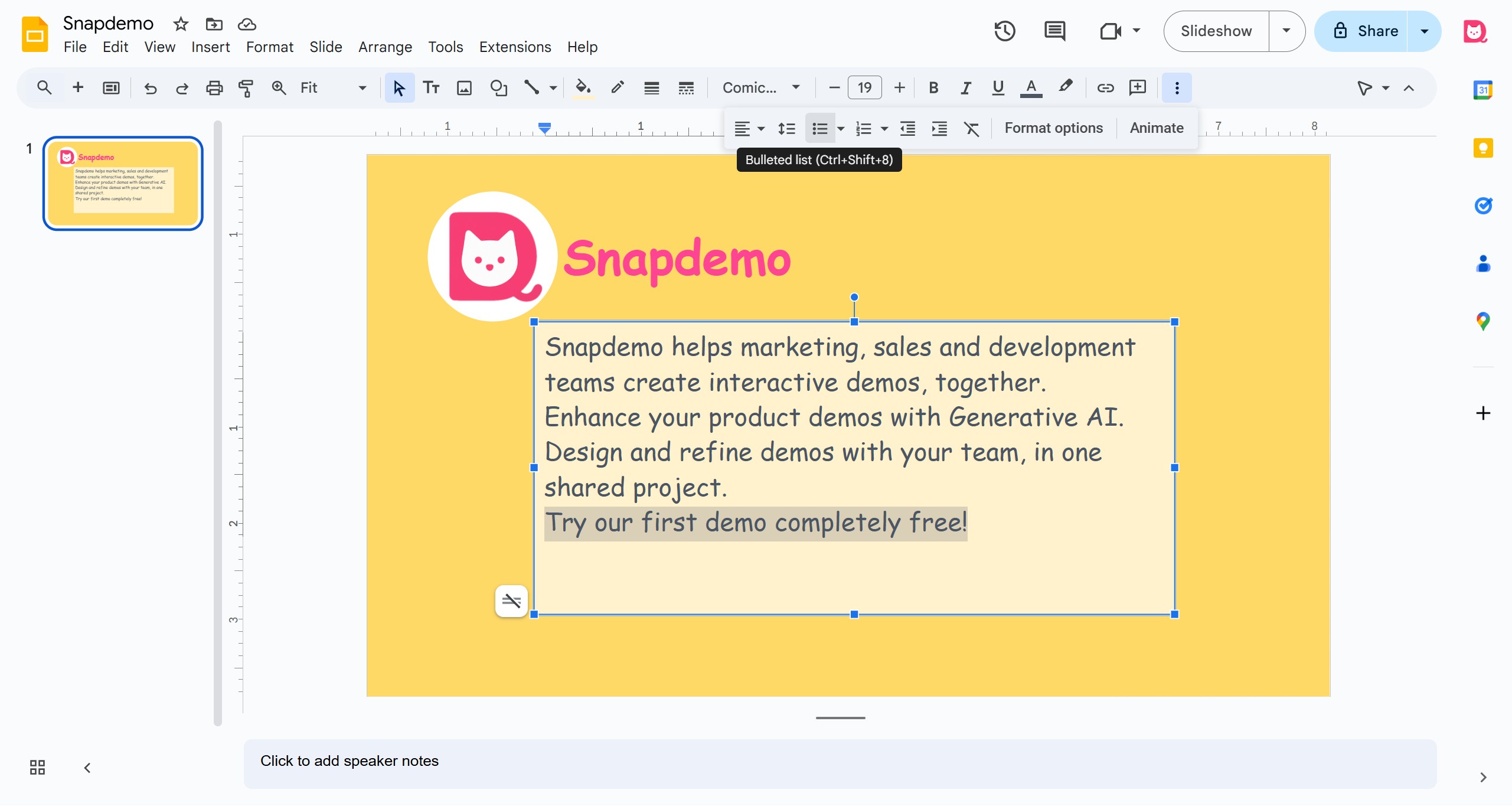Click the font size field showing 19
The image size is (1512, 806).
pos(865,88)
